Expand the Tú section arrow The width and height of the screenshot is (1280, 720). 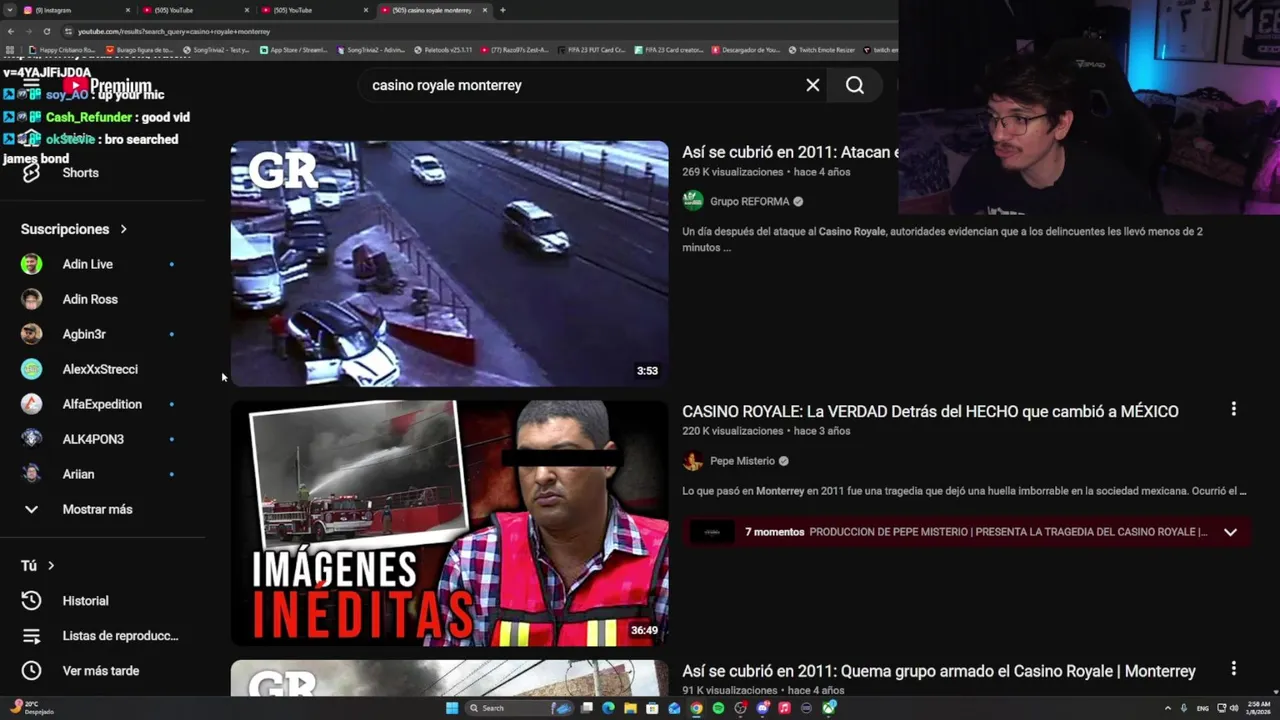coord(51,566)
